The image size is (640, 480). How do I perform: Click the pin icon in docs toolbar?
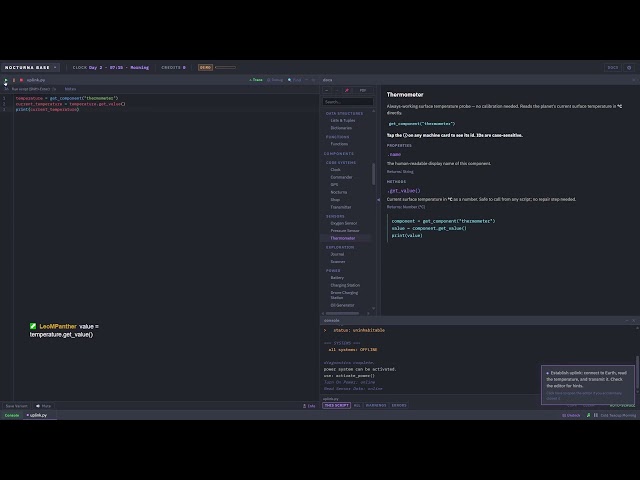[347, 90]
